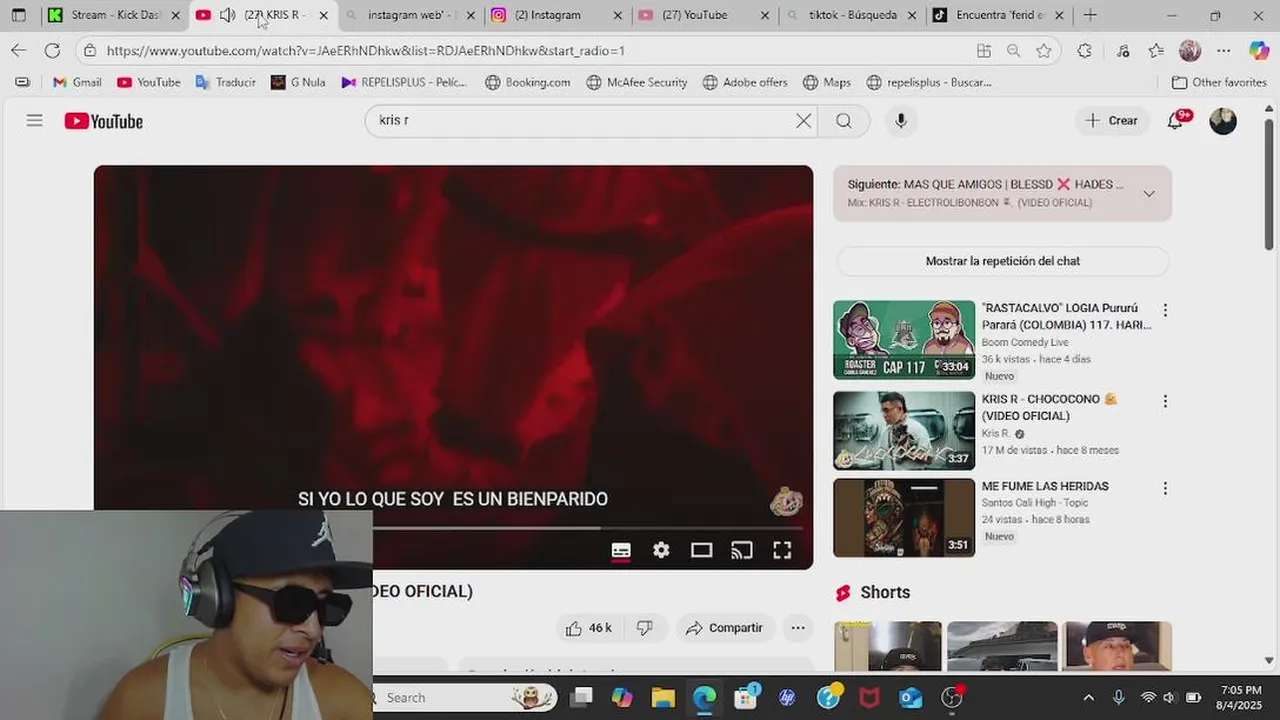Add page to favorites with star icon
This screenshot has height=720, width=1280.
coord(1043,50)
